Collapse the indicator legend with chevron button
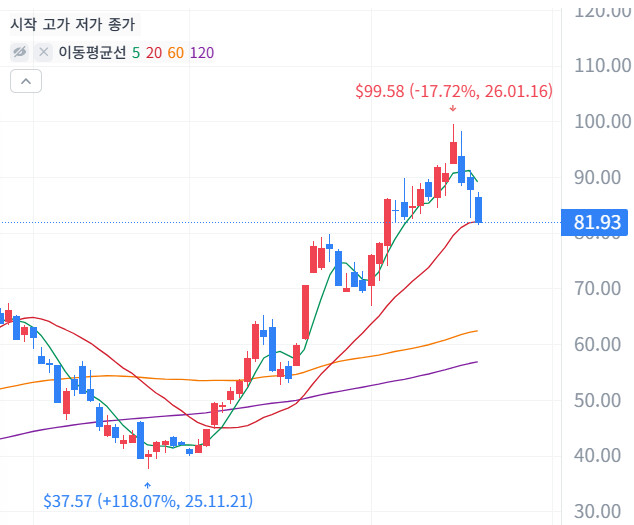The width and height of the screenshot is (634, 525). coord(25,82)
